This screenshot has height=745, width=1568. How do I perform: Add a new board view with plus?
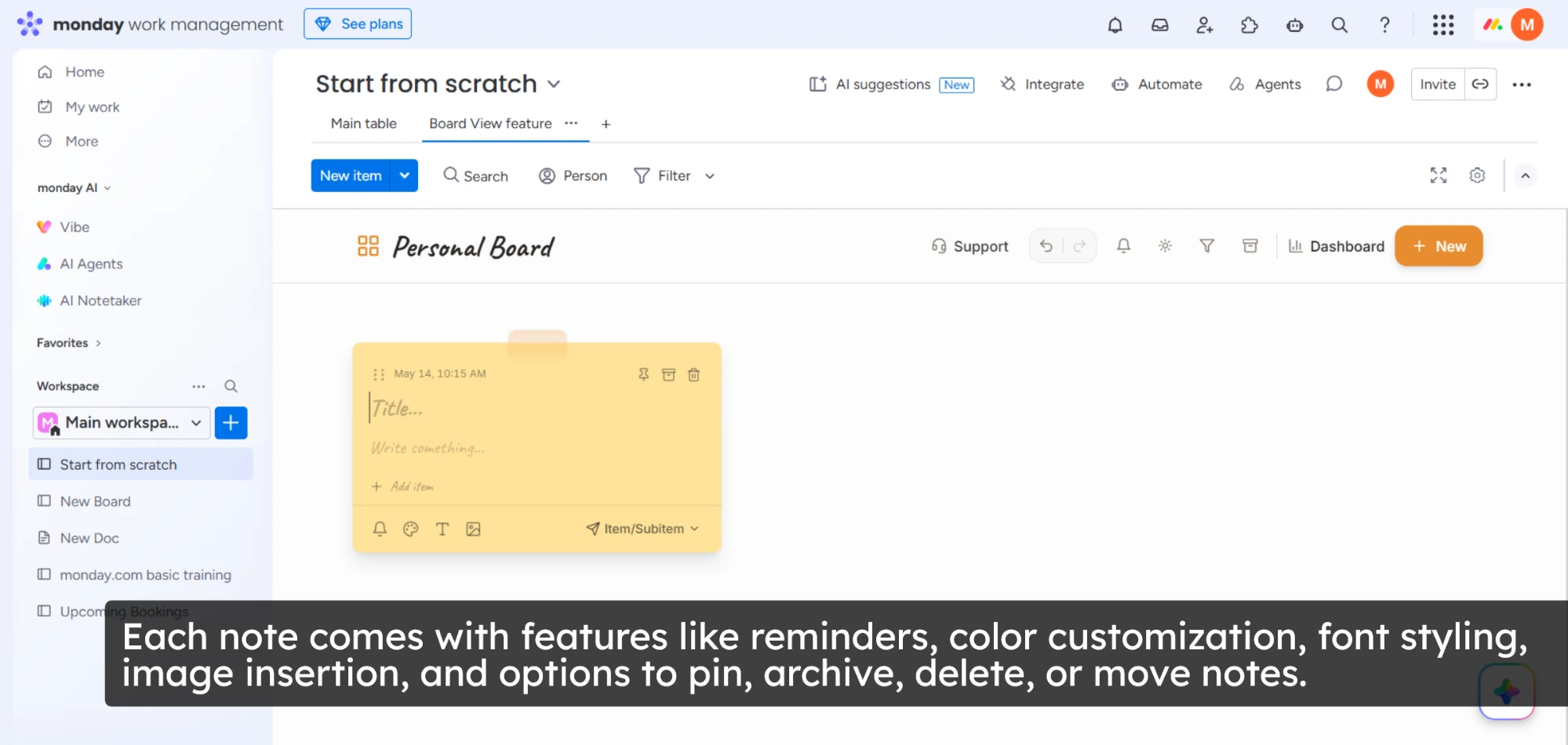[606, 124]
